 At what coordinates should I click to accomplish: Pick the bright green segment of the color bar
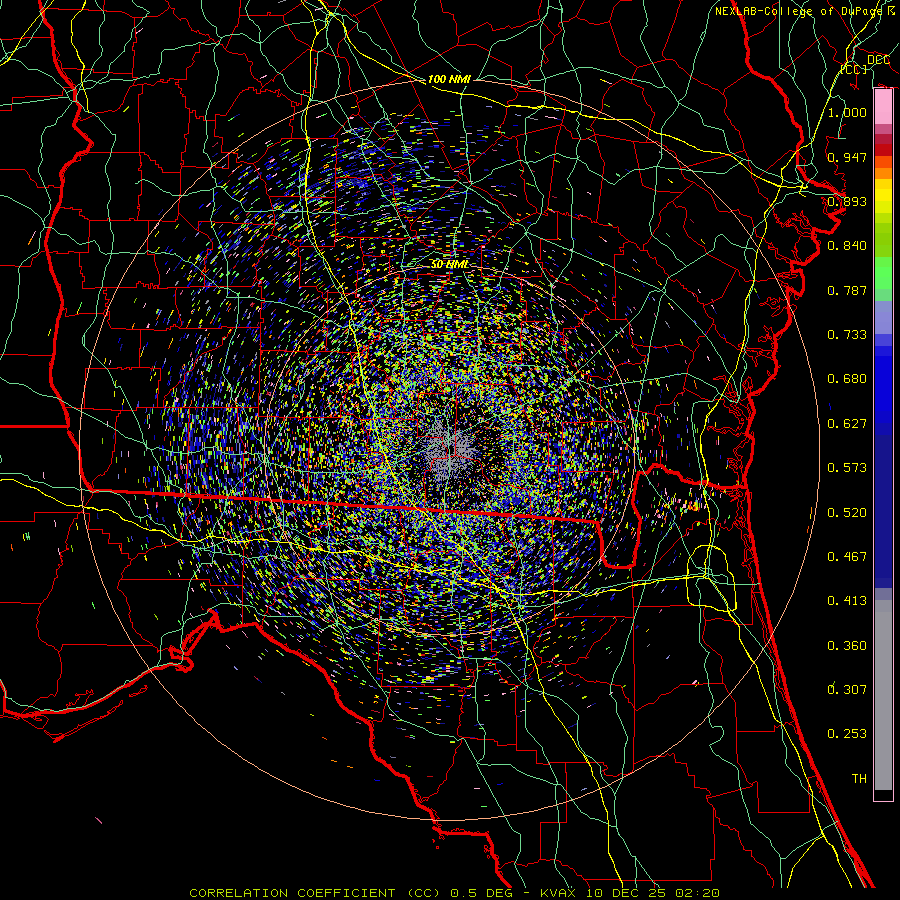pyautogui.click(x=883, y=273)
